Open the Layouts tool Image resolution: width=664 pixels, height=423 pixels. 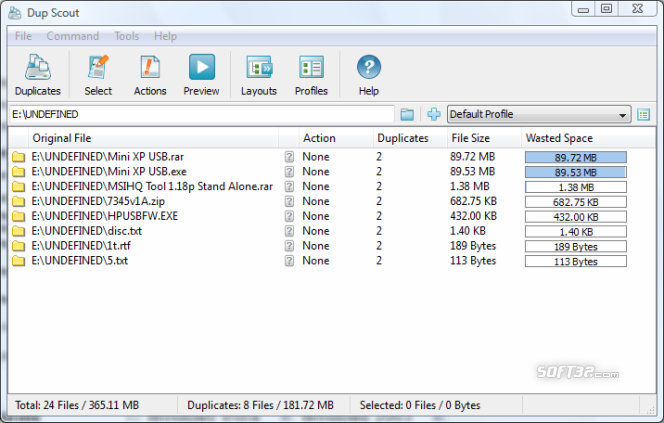[259, 74]
